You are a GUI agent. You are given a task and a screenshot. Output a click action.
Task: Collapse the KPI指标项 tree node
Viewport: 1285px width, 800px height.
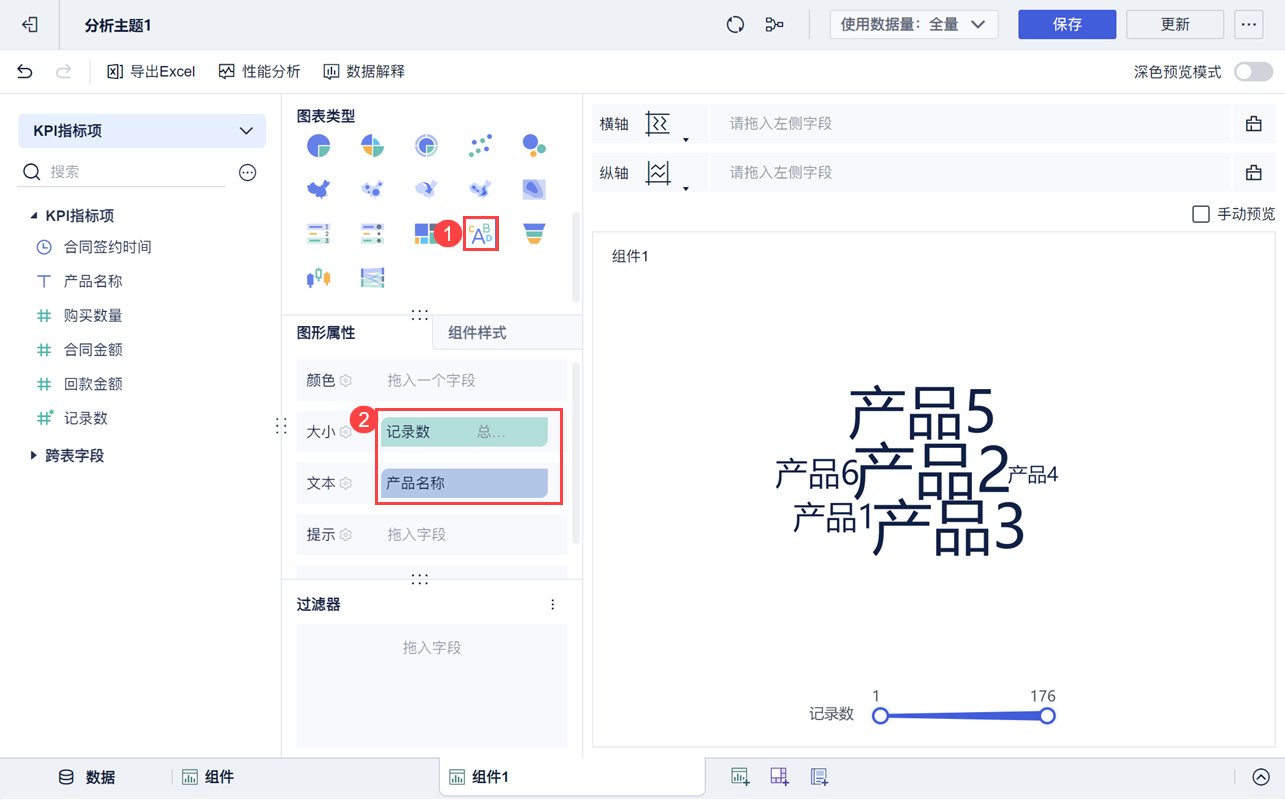[x=34, y=216]
